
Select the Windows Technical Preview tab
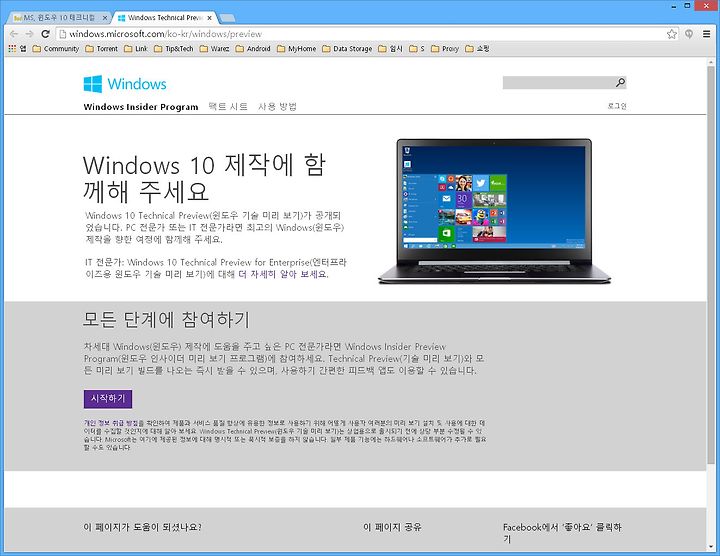click(165, 18)
